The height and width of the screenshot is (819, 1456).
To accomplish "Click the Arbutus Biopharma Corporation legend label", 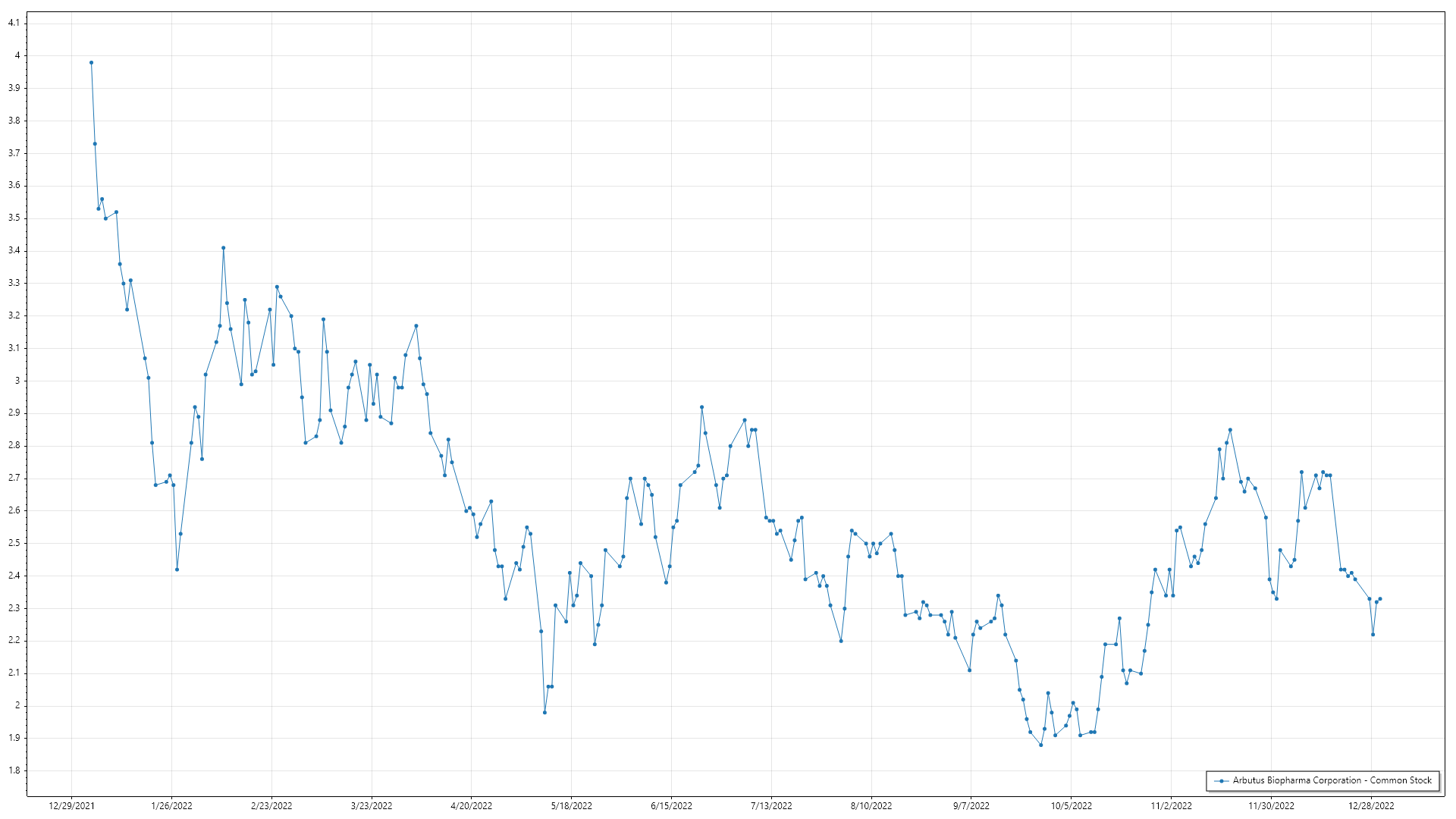I will tap(1332, 780).
